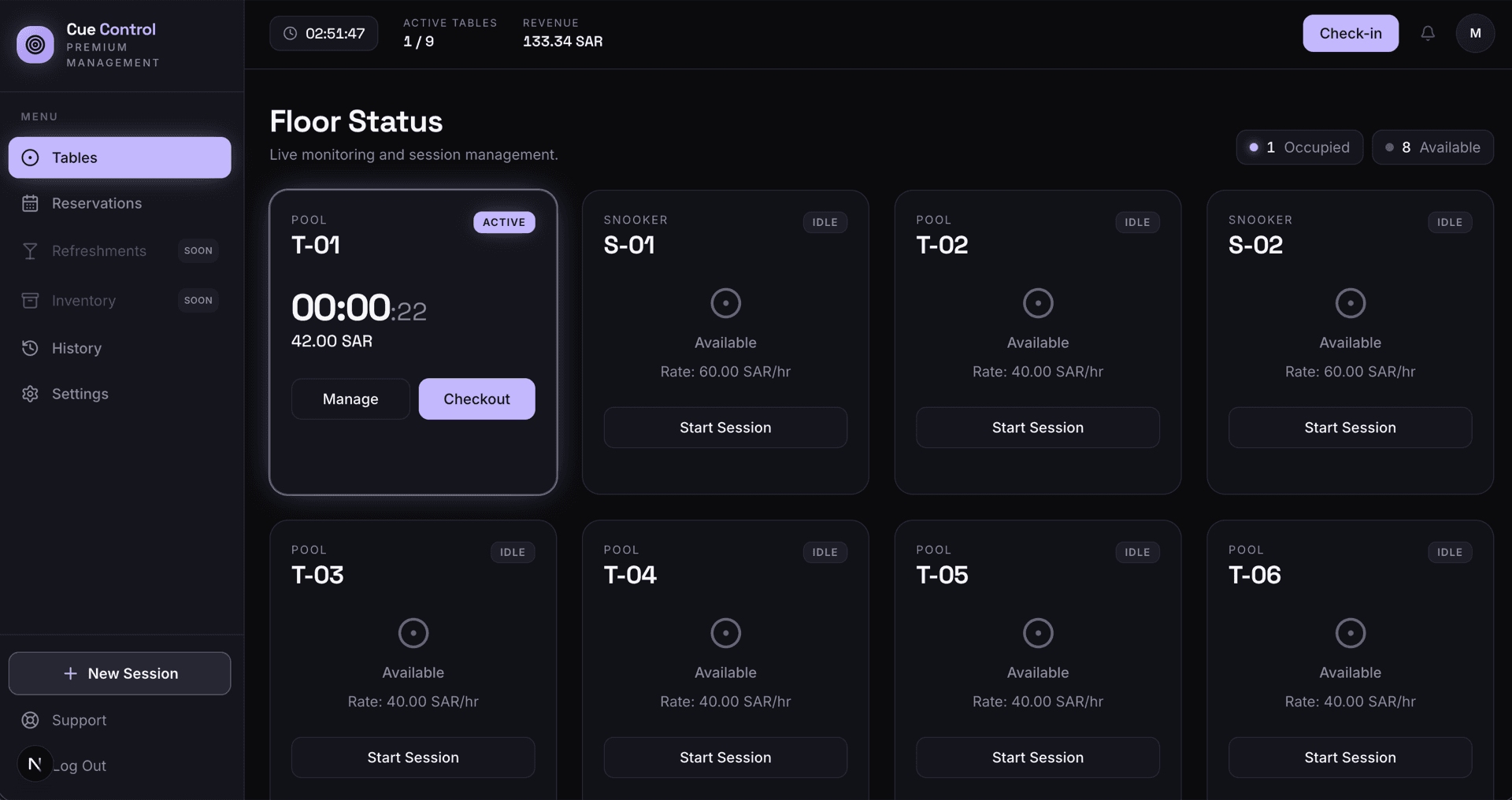Click the T-06 available circle icon

[x=1350, y=633]
